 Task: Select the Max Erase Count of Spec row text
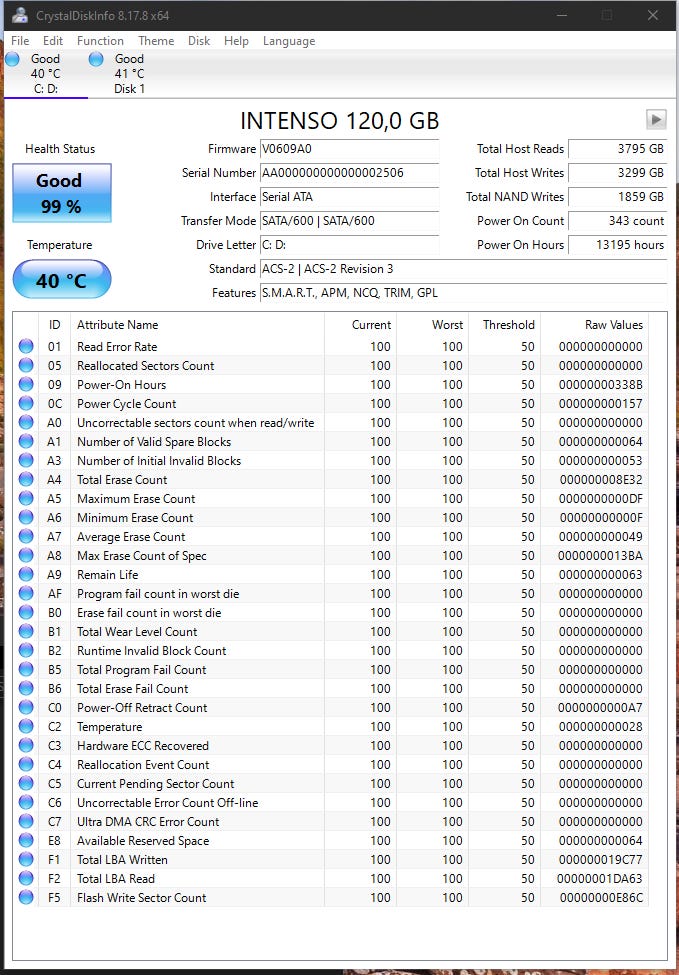(x=142, y=556)
